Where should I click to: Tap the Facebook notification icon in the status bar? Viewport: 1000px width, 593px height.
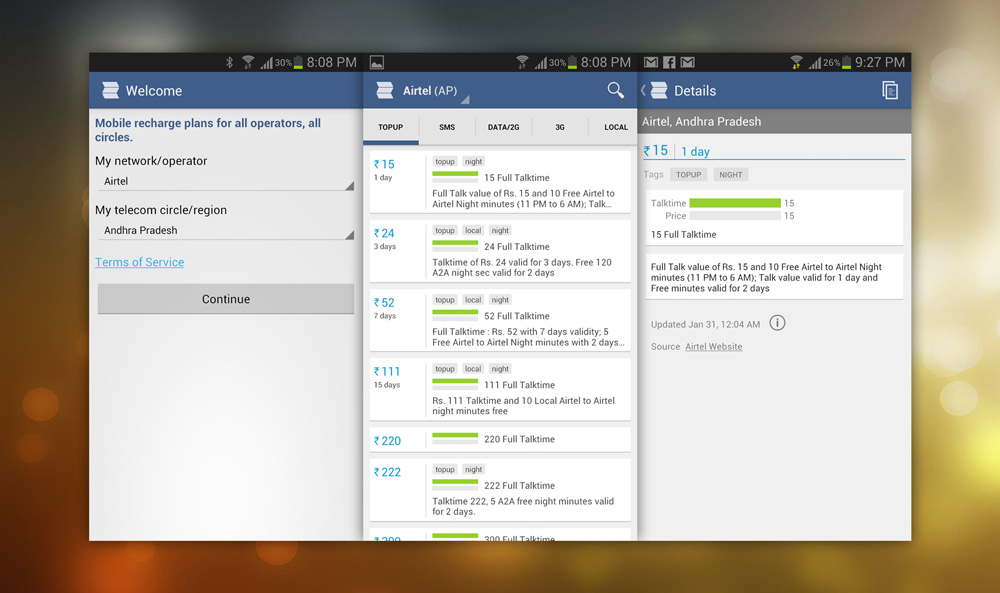(669, 62)
